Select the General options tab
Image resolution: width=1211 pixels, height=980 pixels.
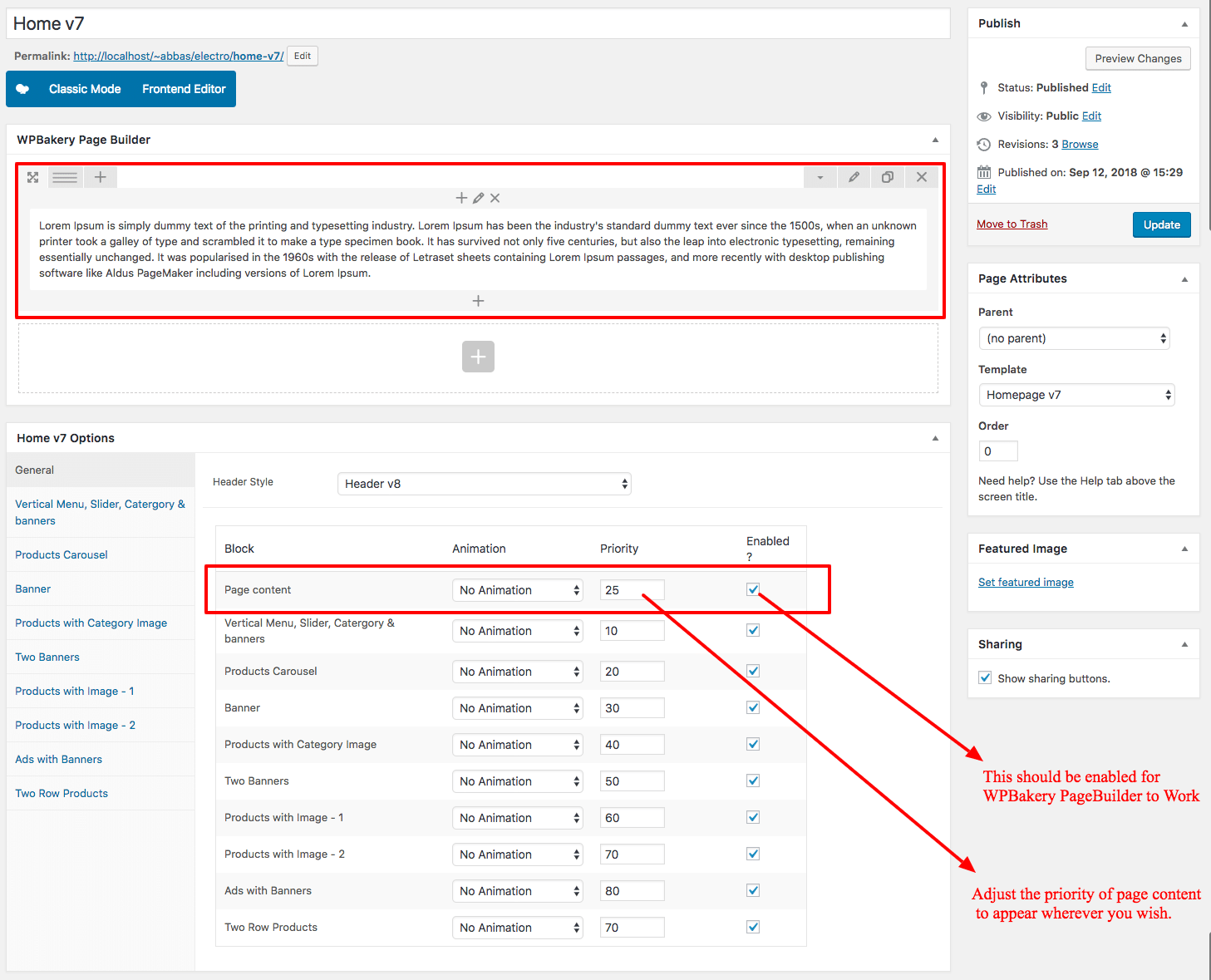[x=101, y=470]
